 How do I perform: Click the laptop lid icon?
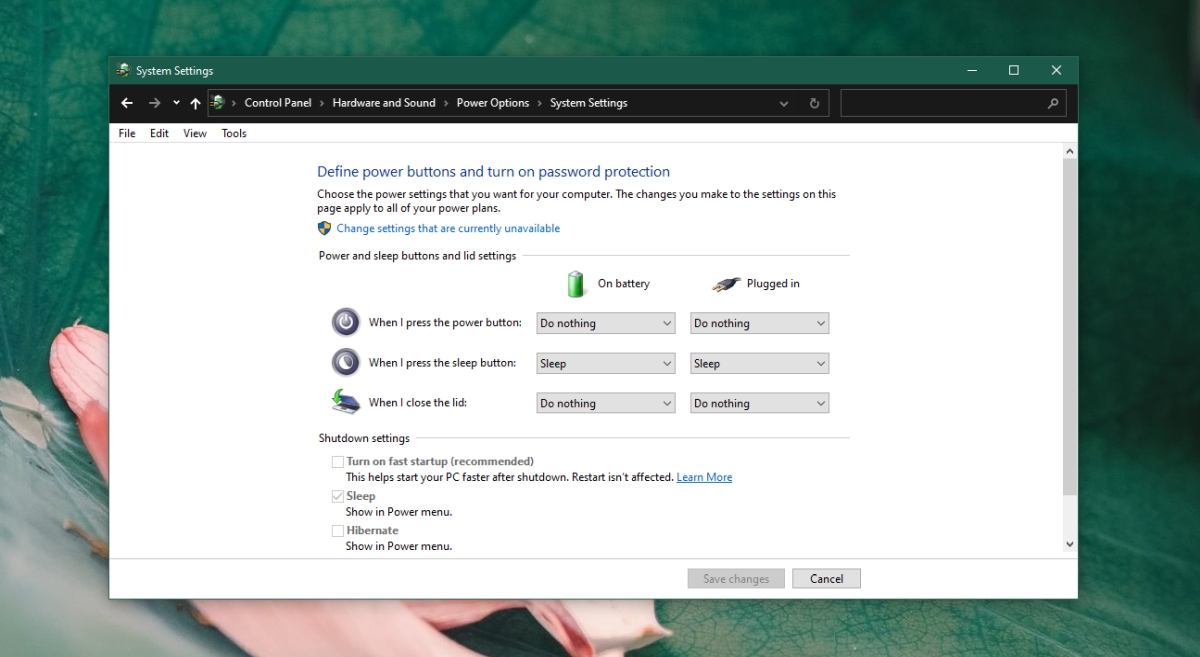[345, 401]
